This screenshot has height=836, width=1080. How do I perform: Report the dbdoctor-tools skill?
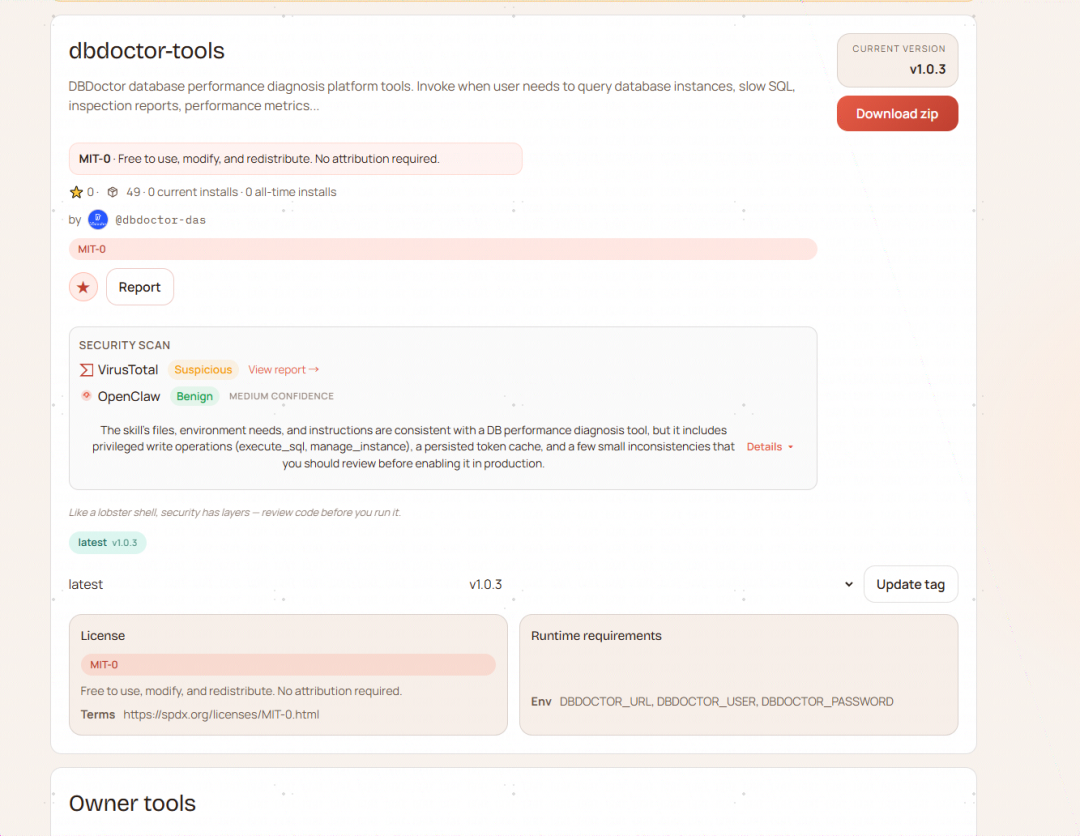pos(140,287)
